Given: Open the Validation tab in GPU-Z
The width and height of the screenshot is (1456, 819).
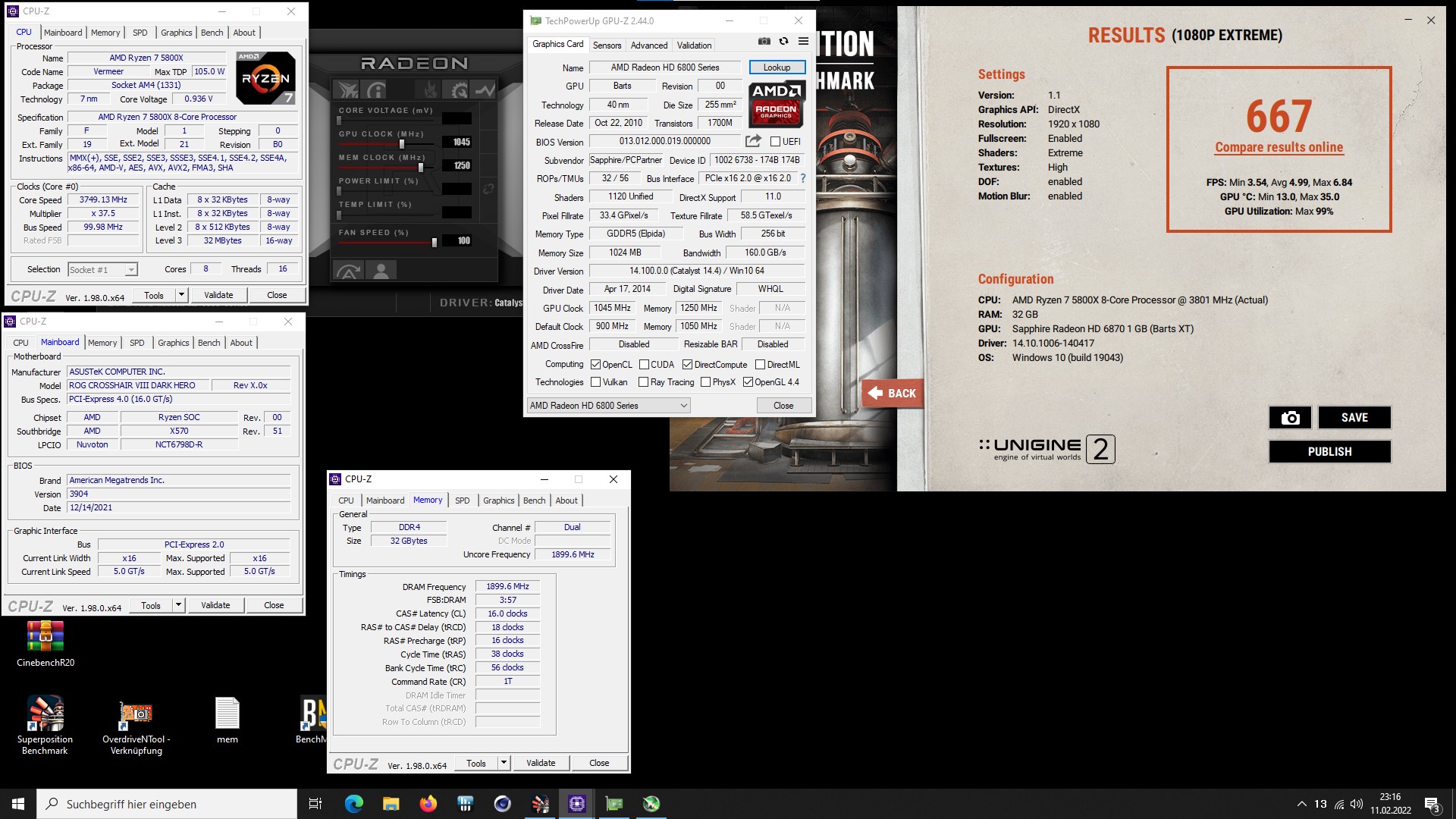Looking at the screenshot, I should [694, 45].
